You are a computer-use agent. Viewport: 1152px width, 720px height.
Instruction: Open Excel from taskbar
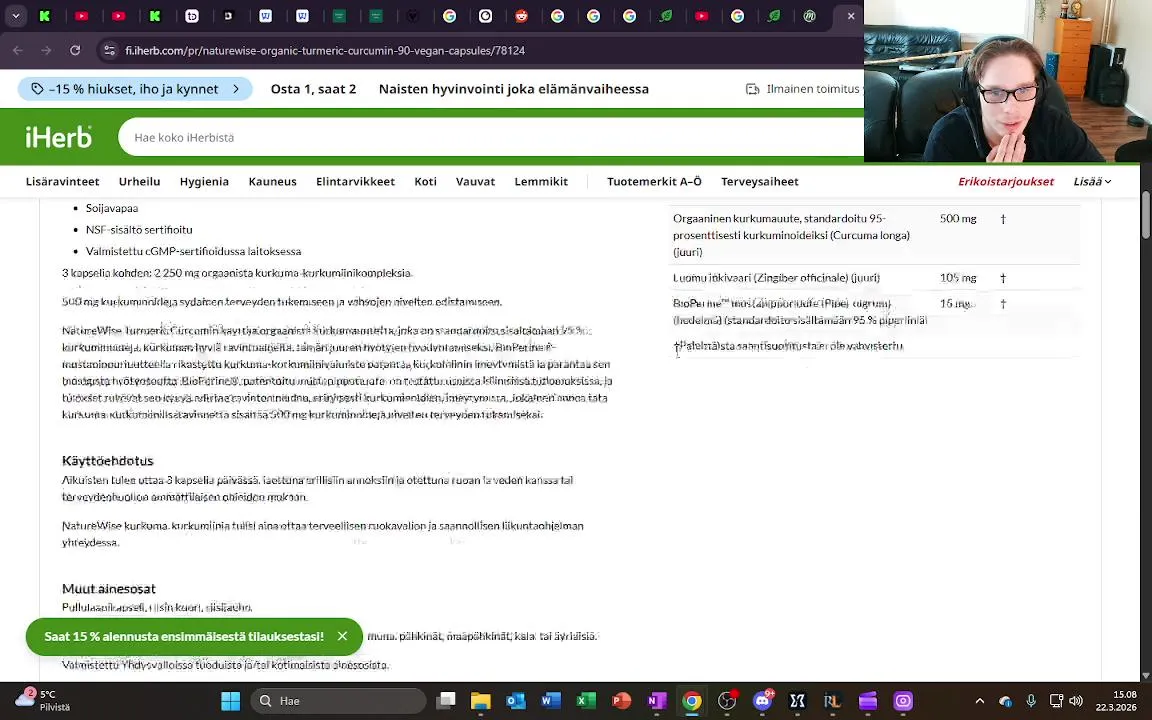pos(586,701)
